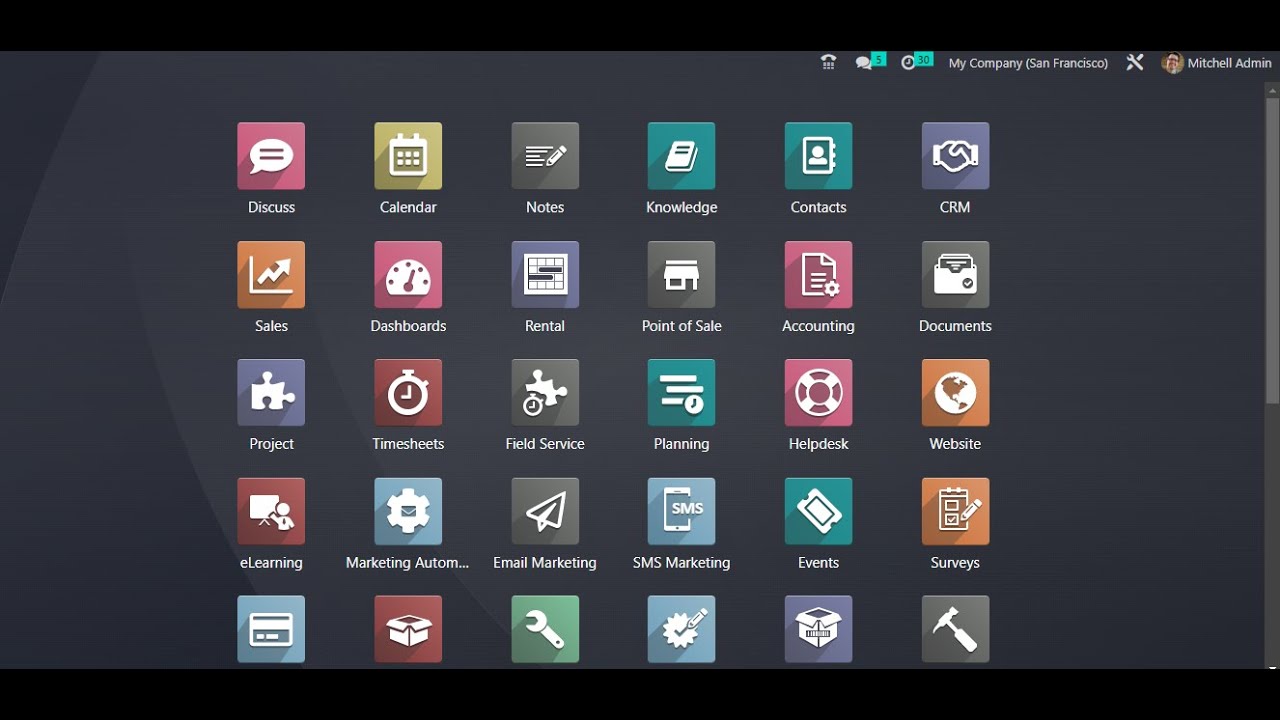Launch the Rental app

pos(545,275)
